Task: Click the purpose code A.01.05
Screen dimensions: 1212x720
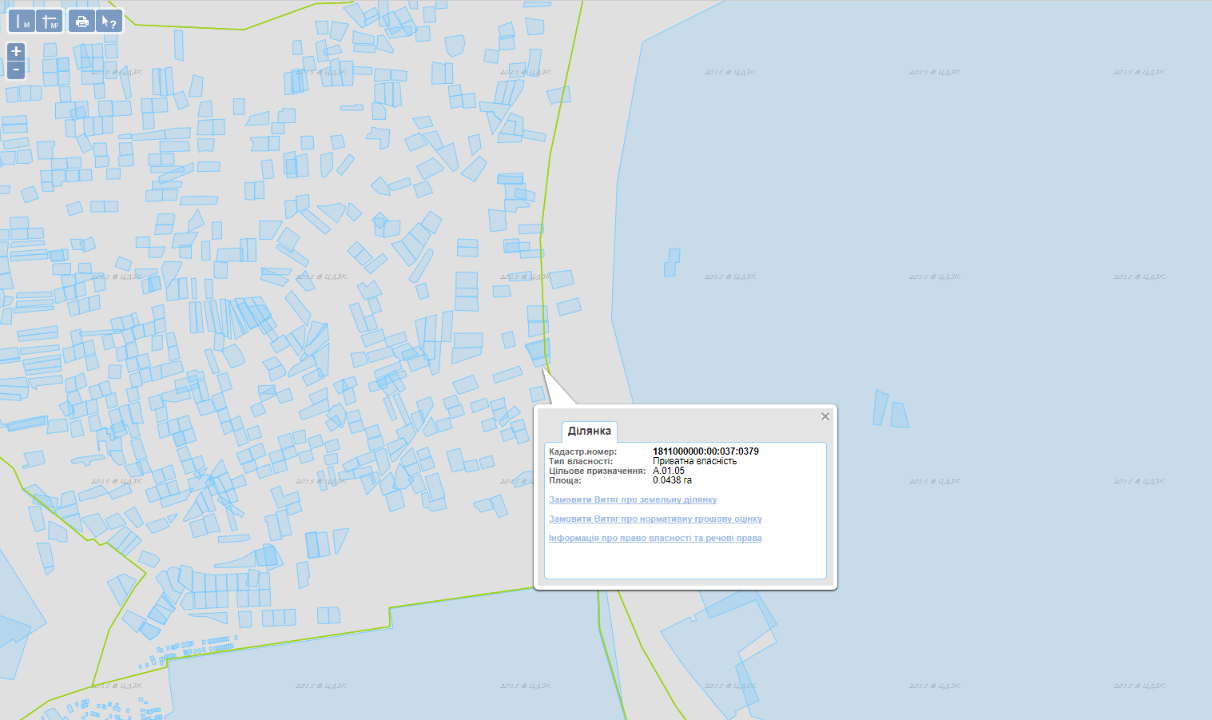Action: point(669,471)
